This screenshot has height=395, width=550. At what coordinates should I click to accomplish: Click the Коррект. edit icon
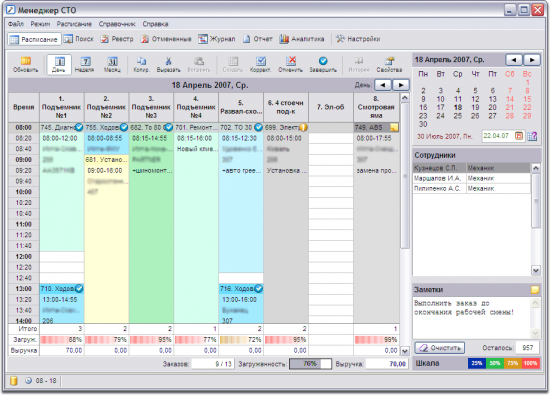pos(260,65)
